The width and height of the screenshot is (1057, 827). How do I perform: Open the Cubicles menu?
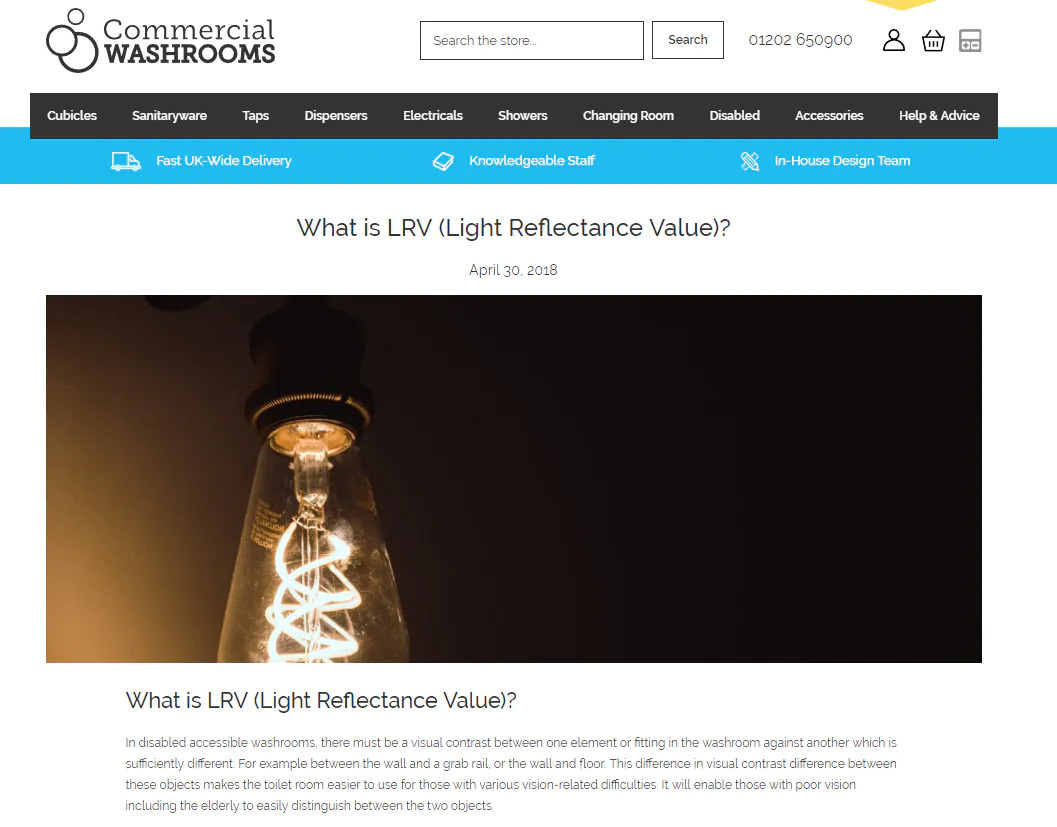[x=72, y=116]
